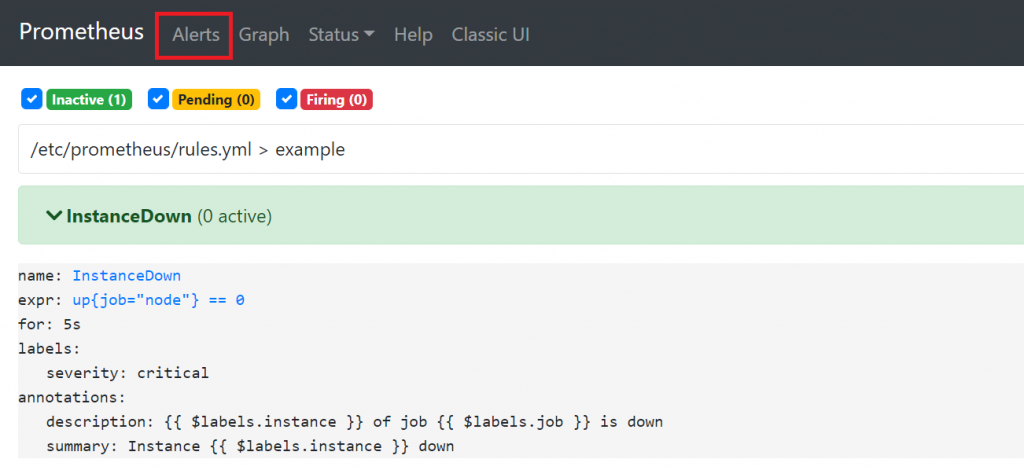The height and width of the screenshot is (470, 1024).
Task: Uncheck the Inactive alerts checkbox
Action: tap(31, 99)
